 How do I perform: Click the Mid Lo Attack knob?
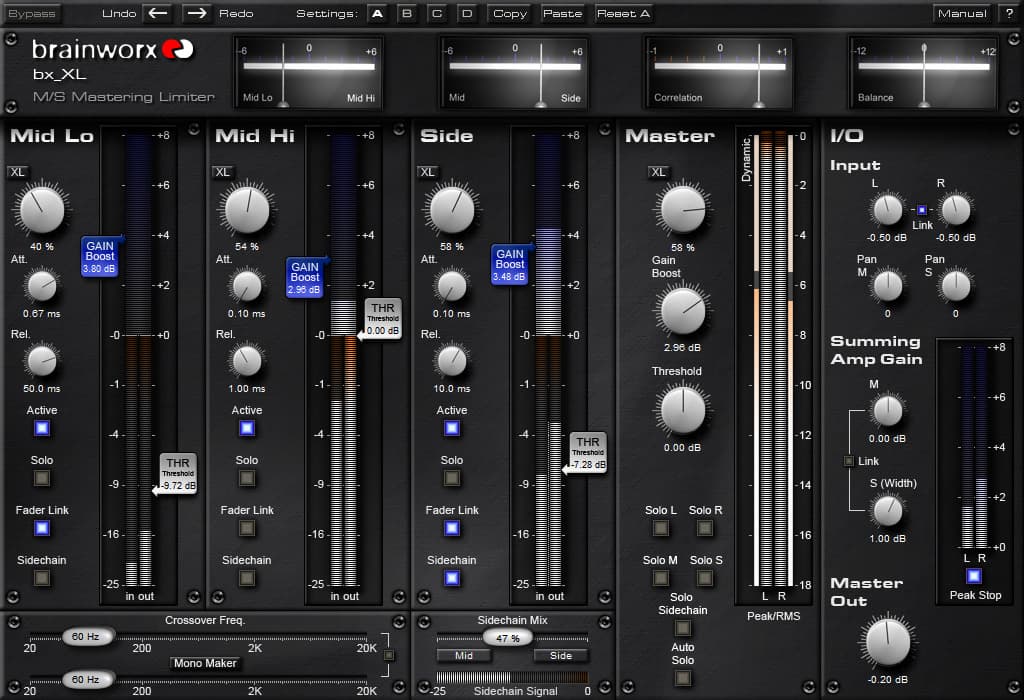click(x=42, y=286)
